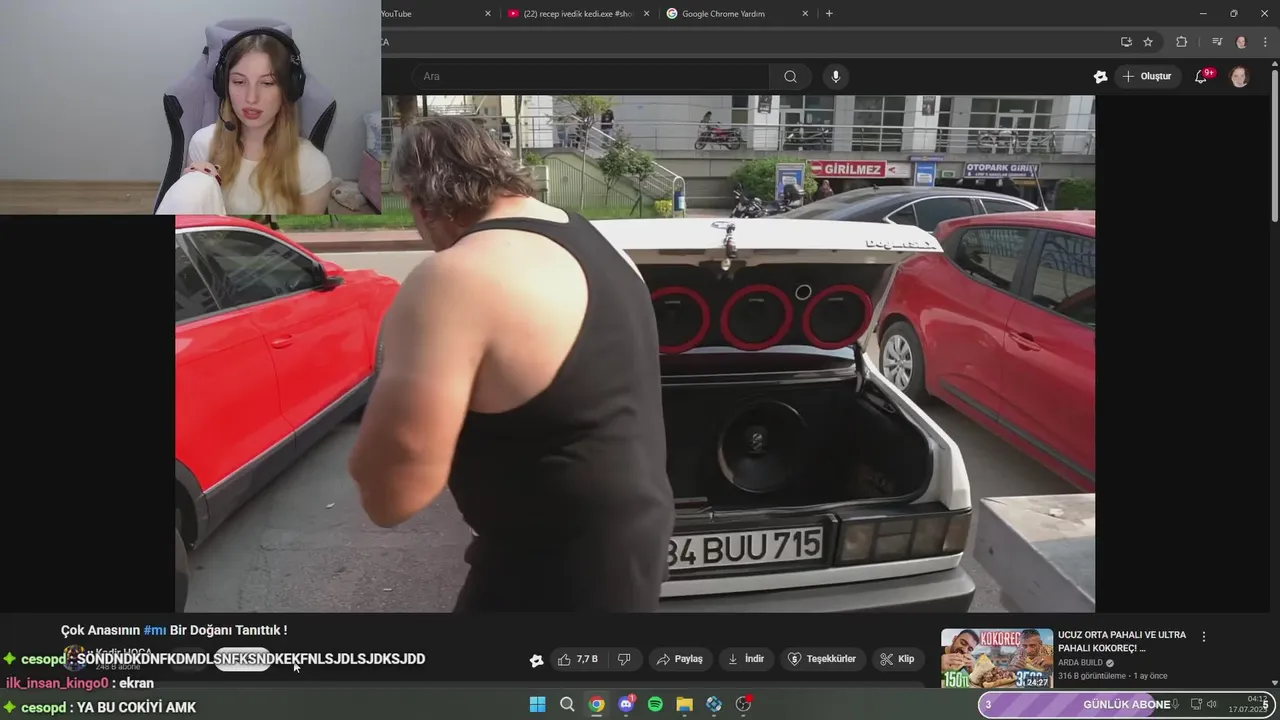The image size is (1280, 720).
Task: Open Chrome three-dot menu
Action: pyautogui.click(x=1266, y=42)
